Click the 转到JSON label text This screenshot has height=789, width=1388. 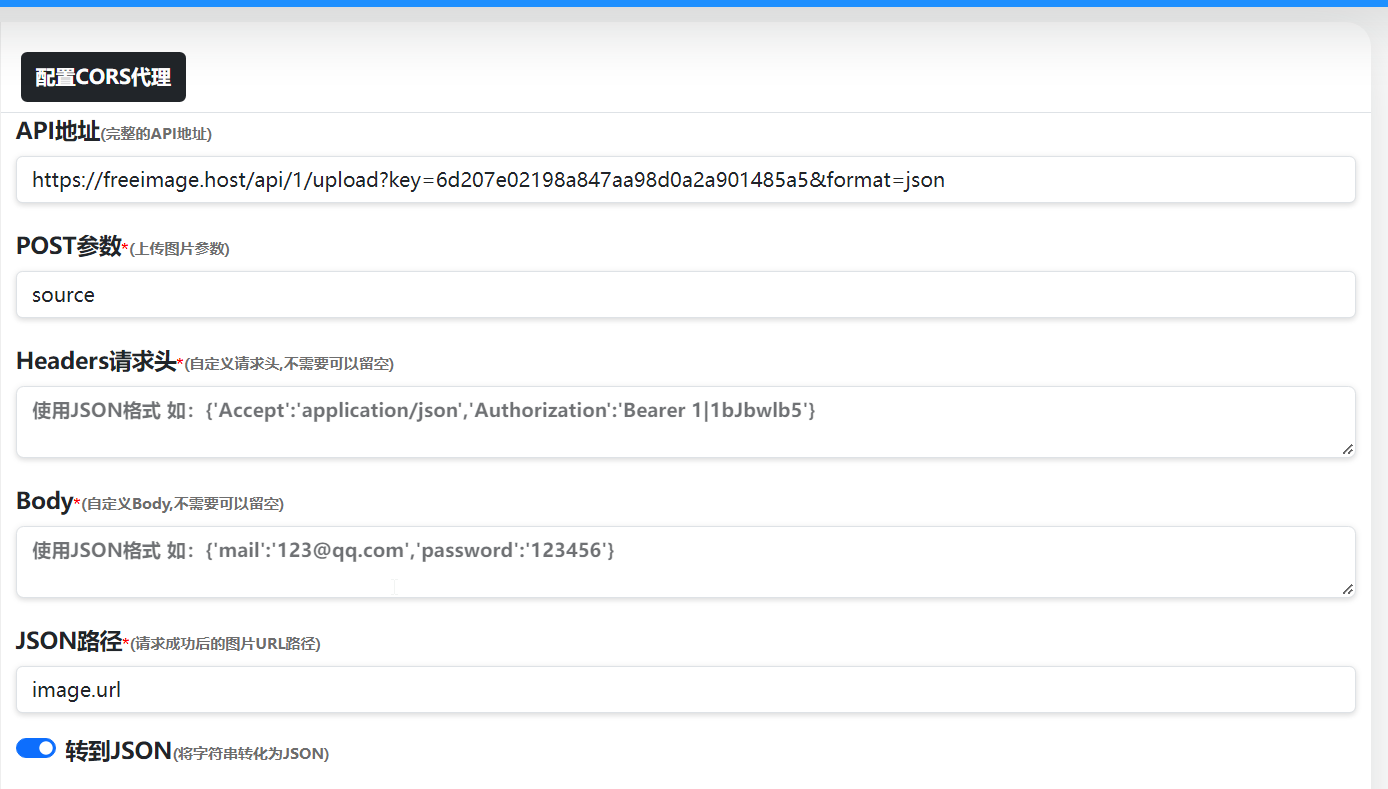118,750
